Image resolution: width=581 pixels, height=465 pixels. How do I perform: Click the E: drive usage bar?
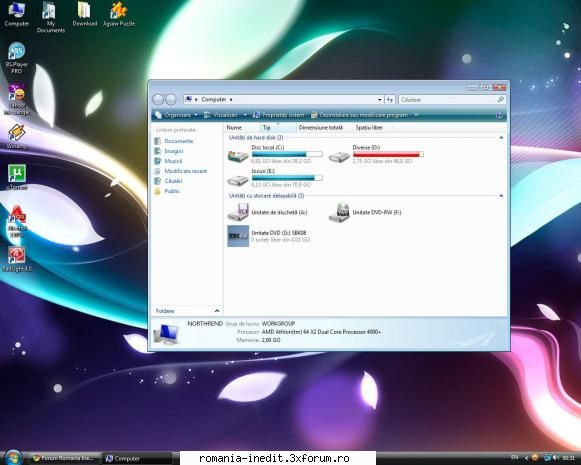pyautogui.click(x=287, y=178)
